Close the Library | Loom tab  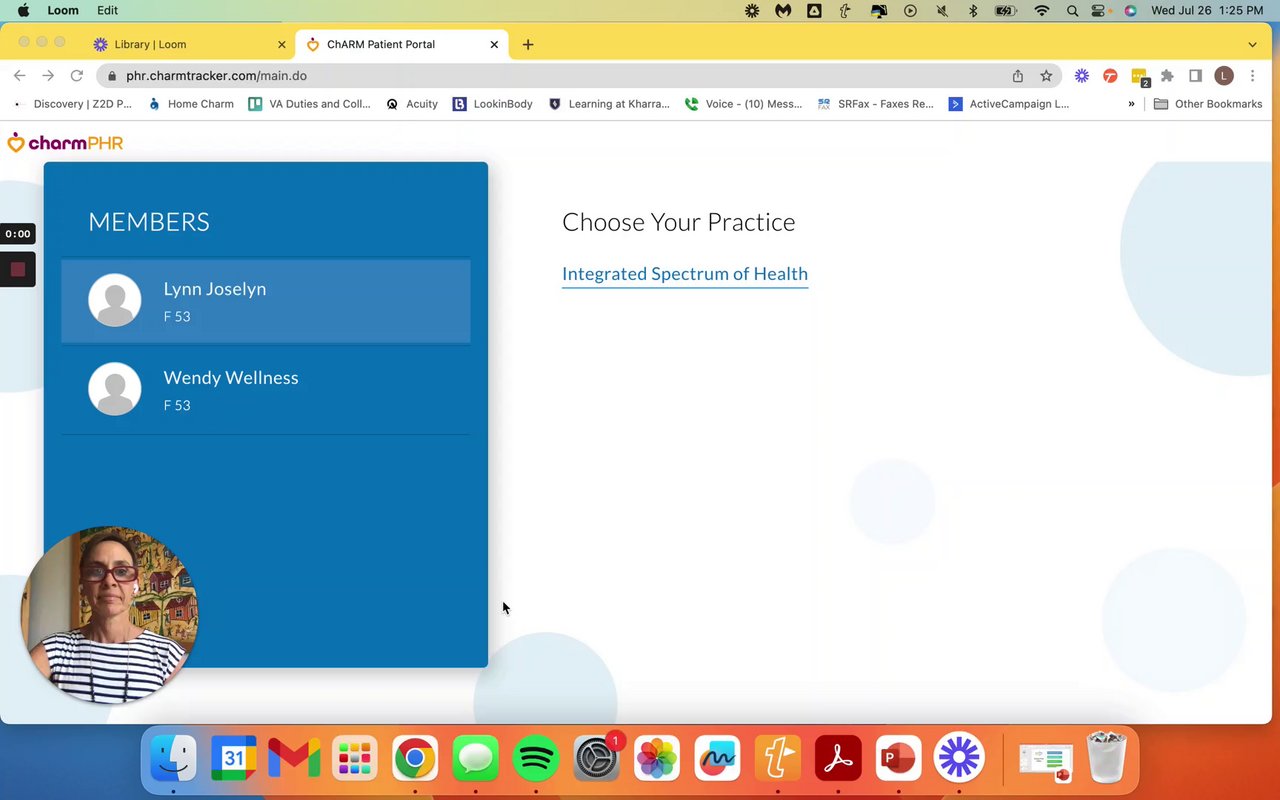[281, 44]
